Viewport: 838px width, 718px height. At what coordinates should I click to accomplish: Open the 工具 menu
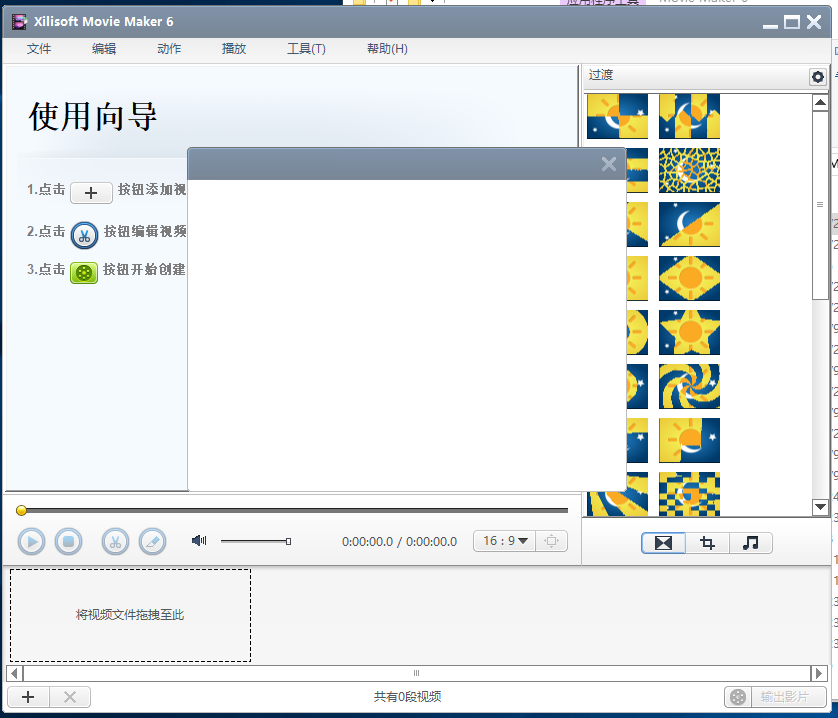[x=305, y=48]
